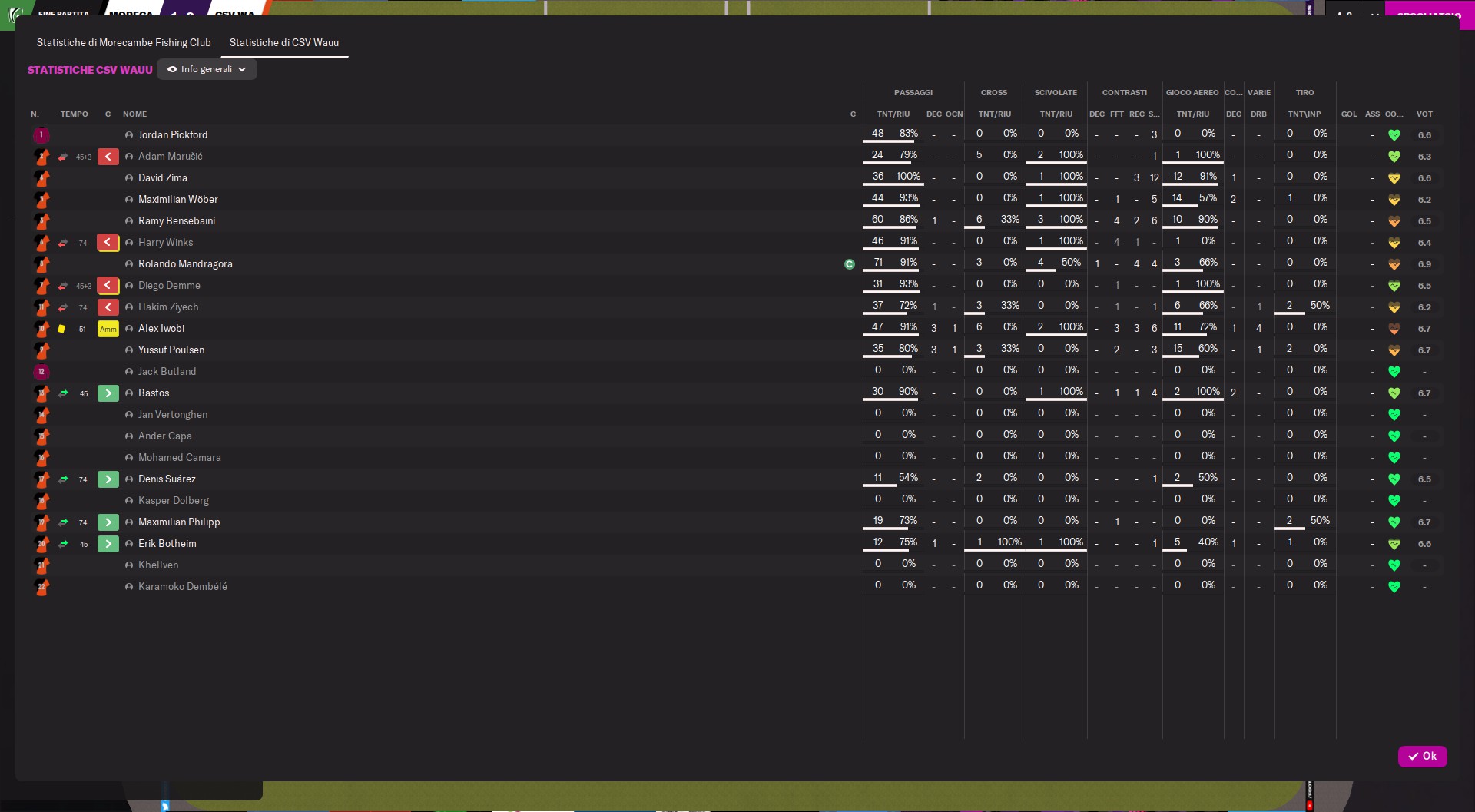1475x812 pixels.
Task: Click the substituted-on arrow for Maximilian Philipp
Action: click(x=108, y=522)
